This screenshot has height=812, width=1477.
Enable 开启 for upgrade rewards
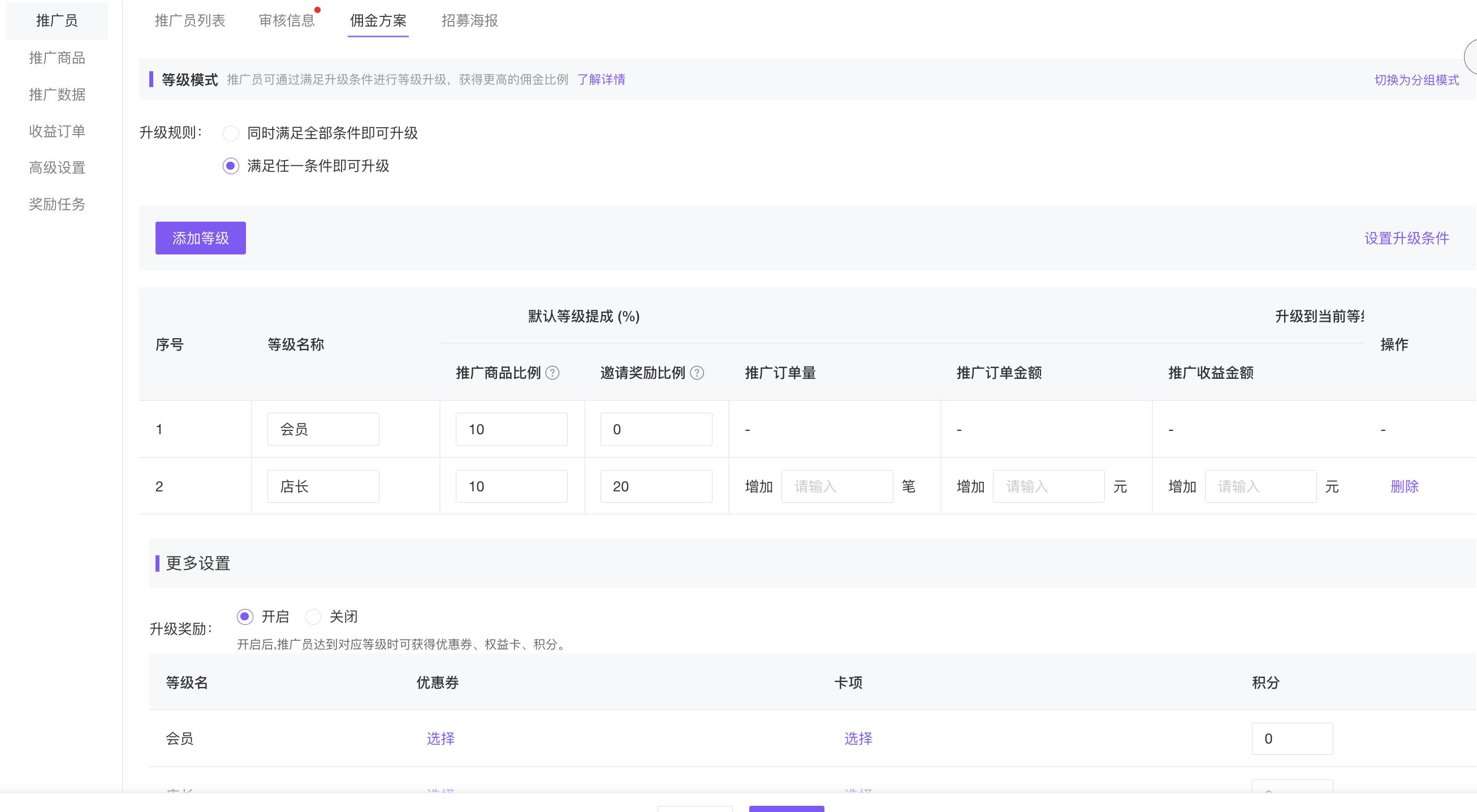point(245,617)
